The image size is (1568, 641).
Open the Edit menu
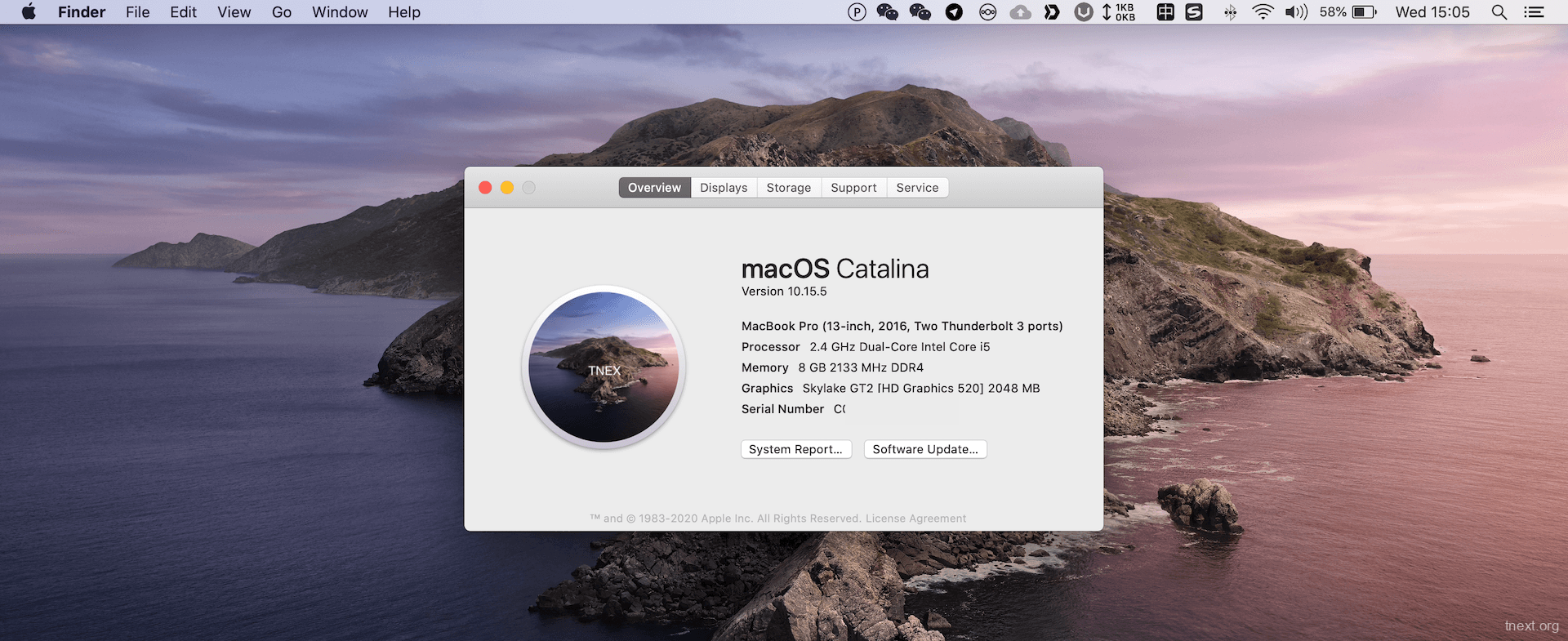pos(183,12)
